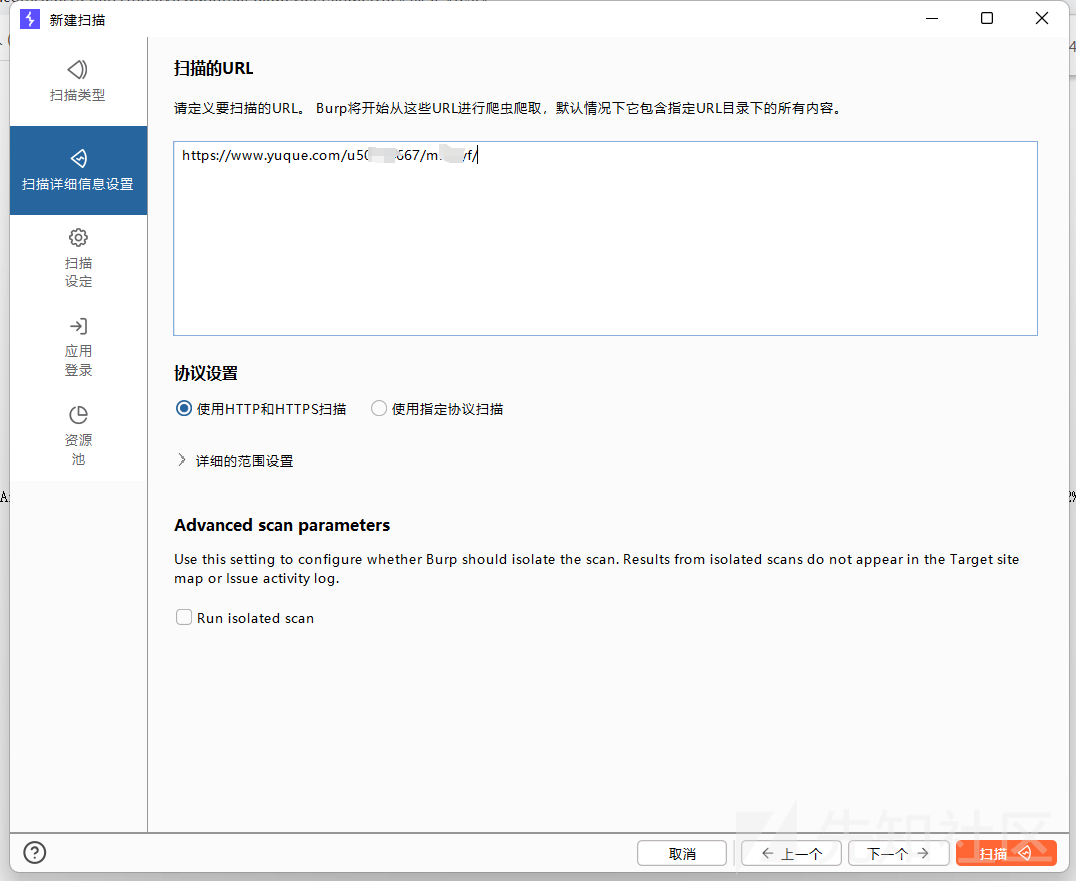The image size is (1076, 881).
Task: Go back with the 上一个 button
Action: coord(791,854)
